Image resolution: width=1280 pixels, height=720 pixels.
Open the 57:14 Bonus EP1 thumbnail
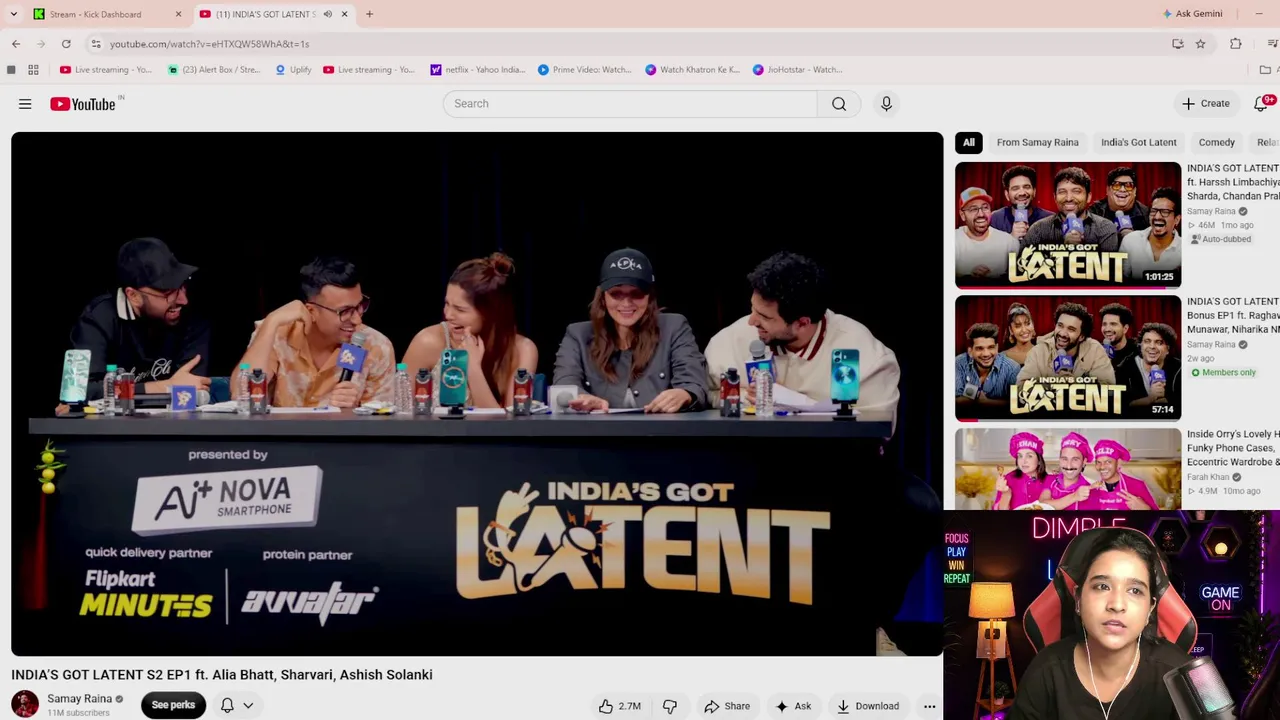[x=1068, y=358]
